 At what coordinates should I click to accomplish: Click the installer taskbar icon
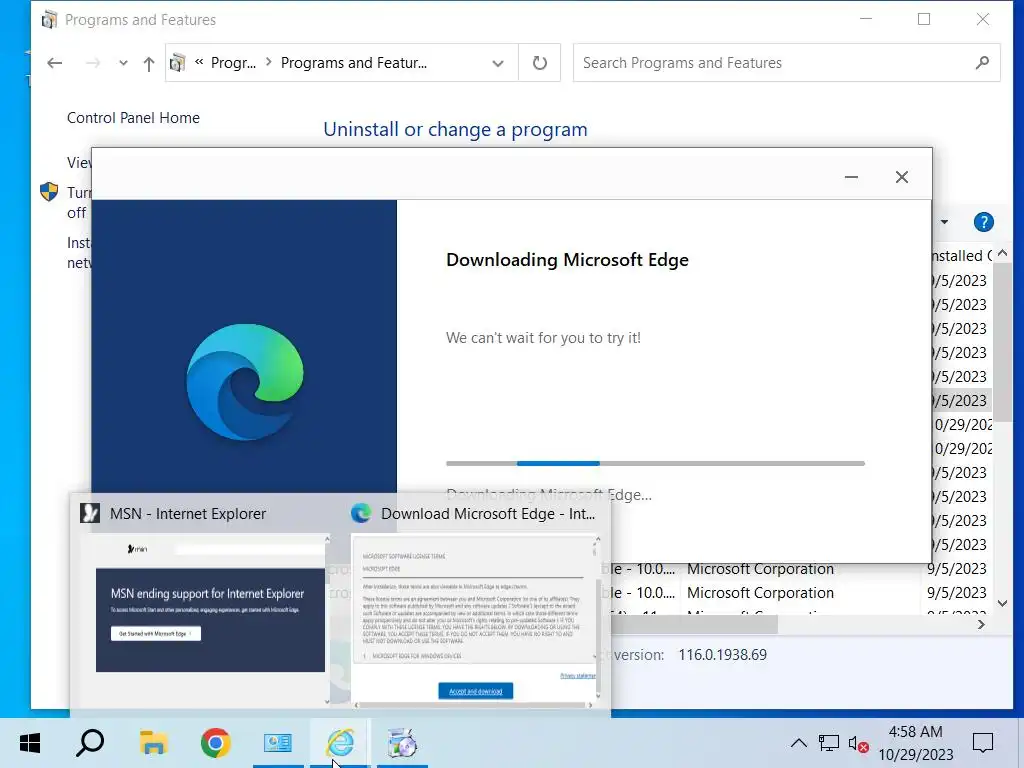click(402, 743)
